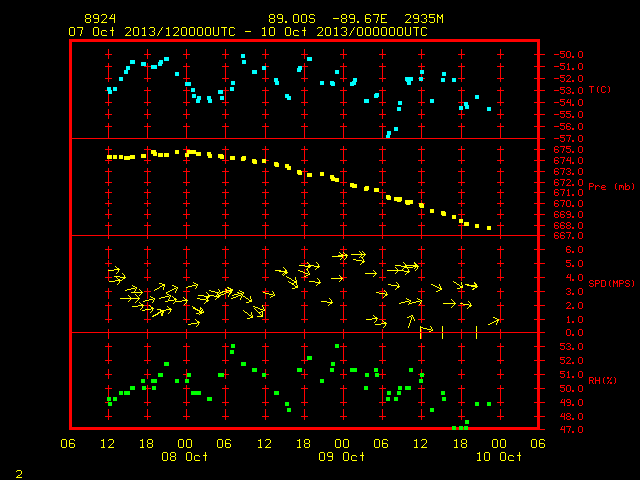Click the page number 2 at bottom left
This screenshot has width=640, height=480.
tap(19, 474)
